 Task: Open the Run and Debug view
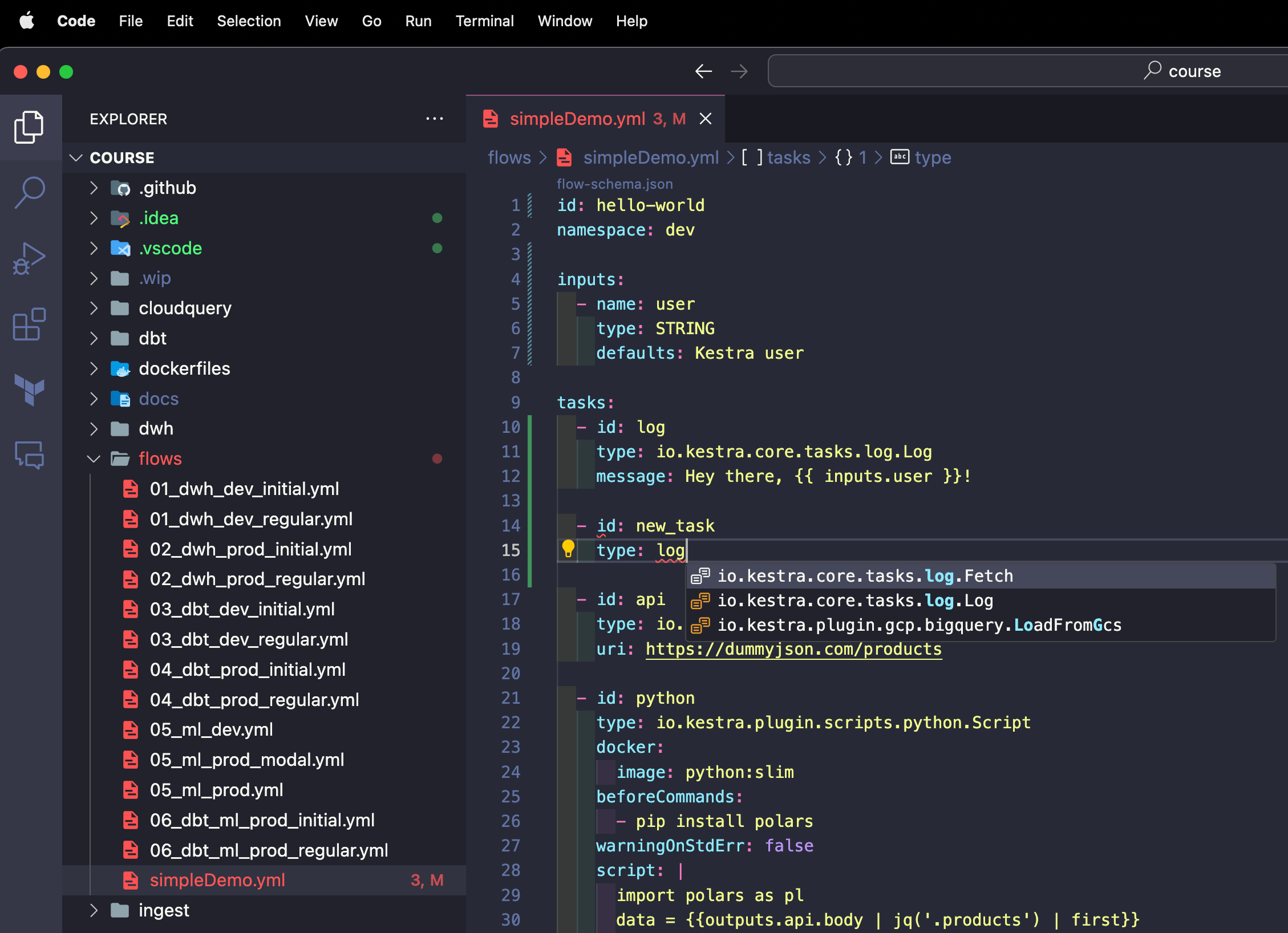pos(29,258)
